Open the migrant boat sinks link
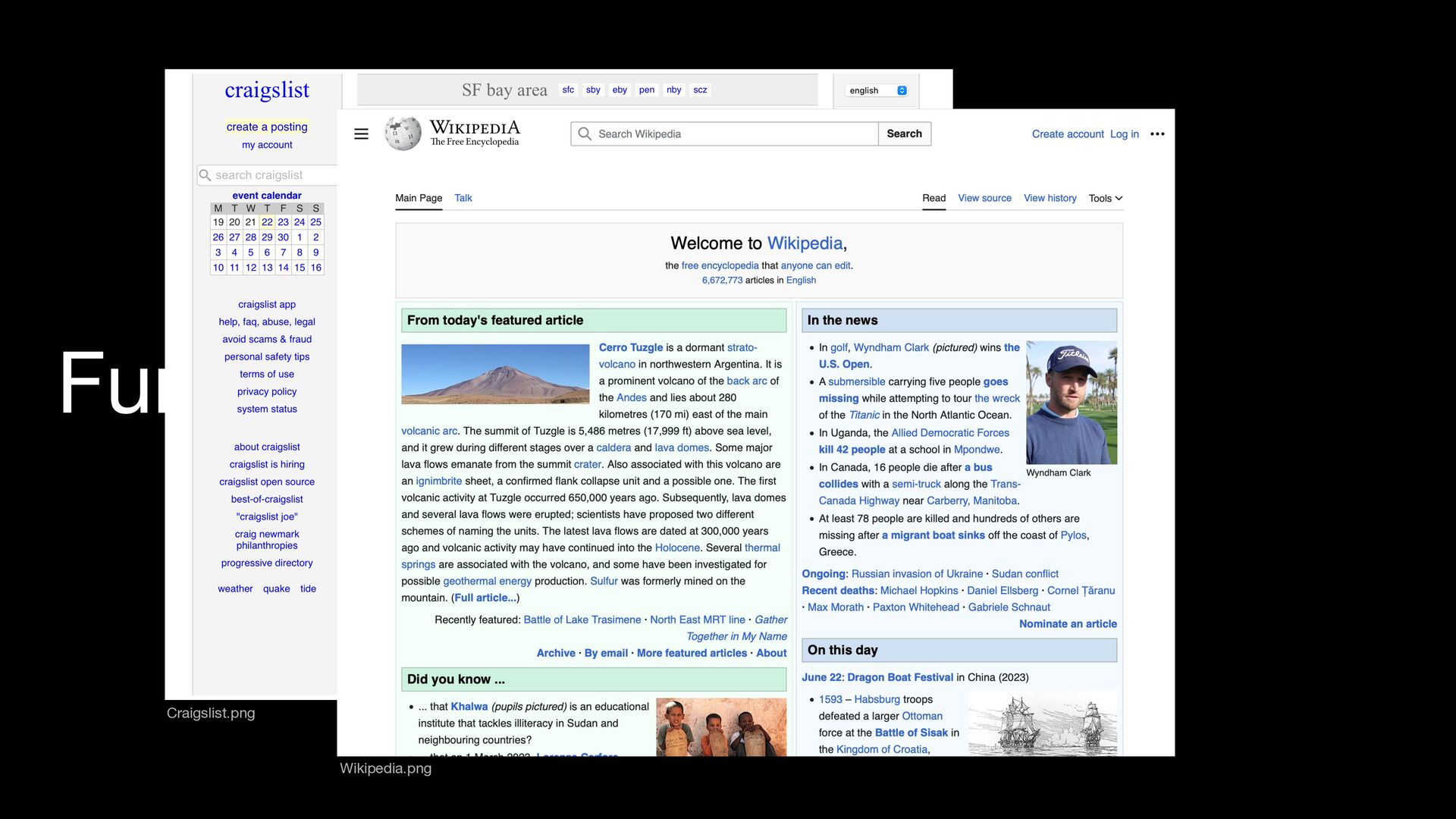This screenshot has width=1456, height=819. pos(934,535)
